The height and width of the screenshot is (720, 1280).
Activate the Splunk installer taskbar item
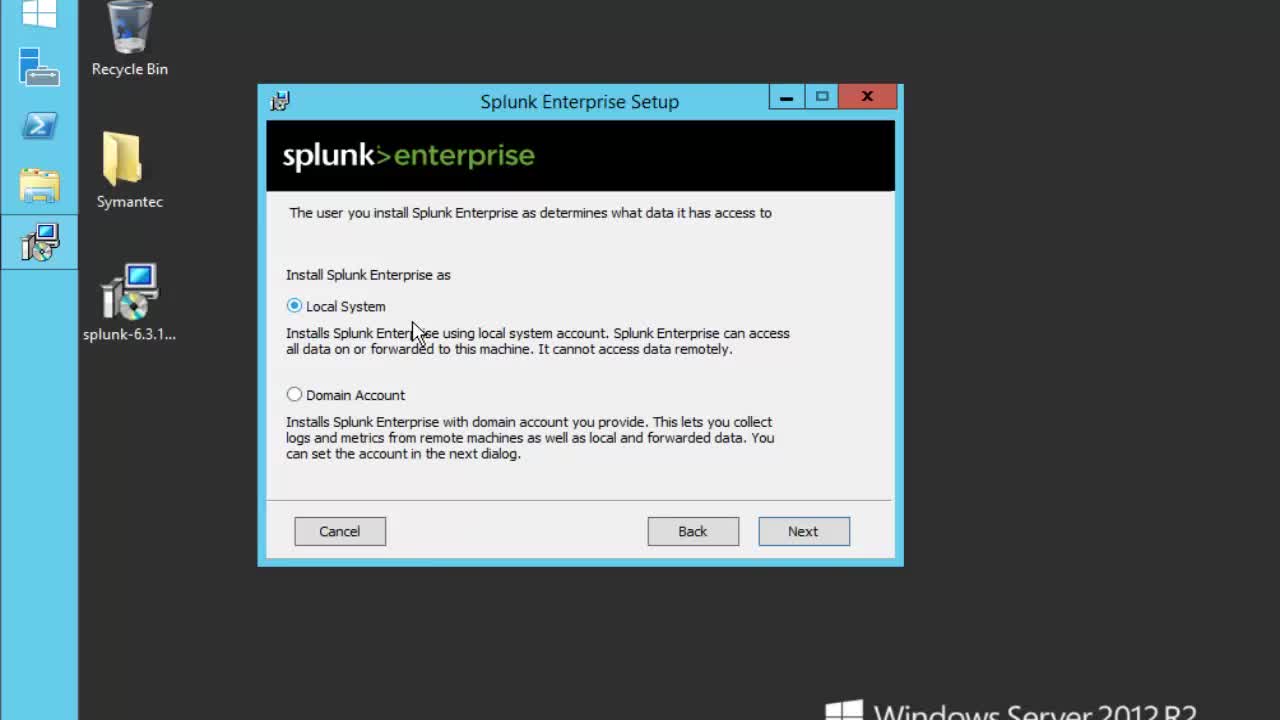tap(39, 243)
